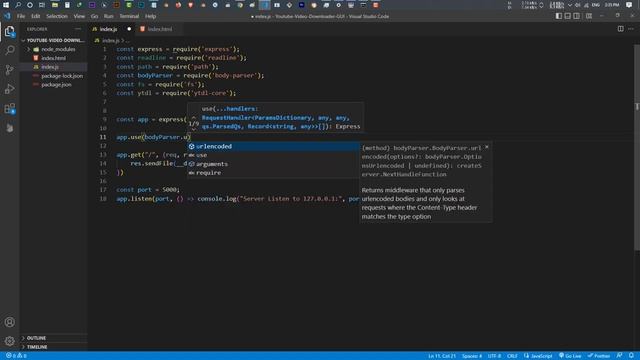Click CRLF end of line selector

point(512,356)
